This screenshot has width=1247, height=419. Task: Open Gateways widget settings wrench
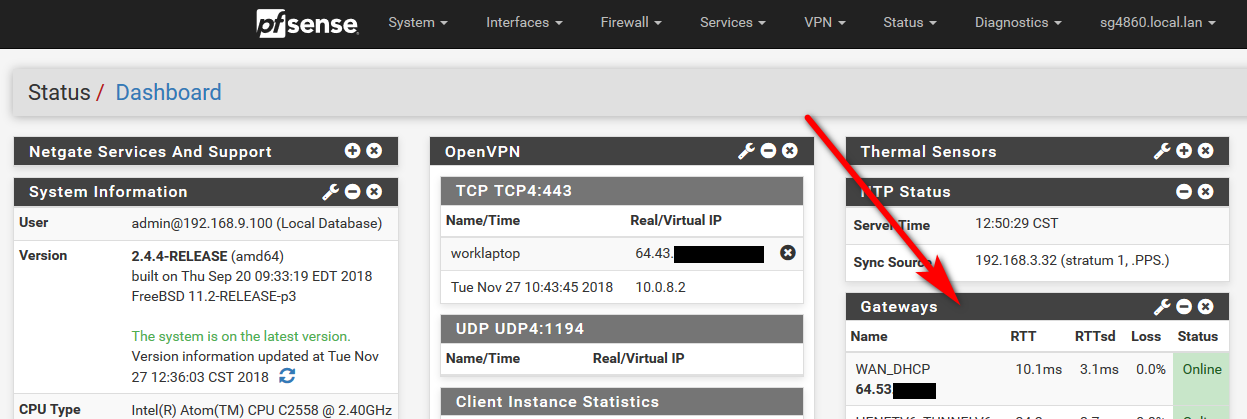click(1162, 306)
